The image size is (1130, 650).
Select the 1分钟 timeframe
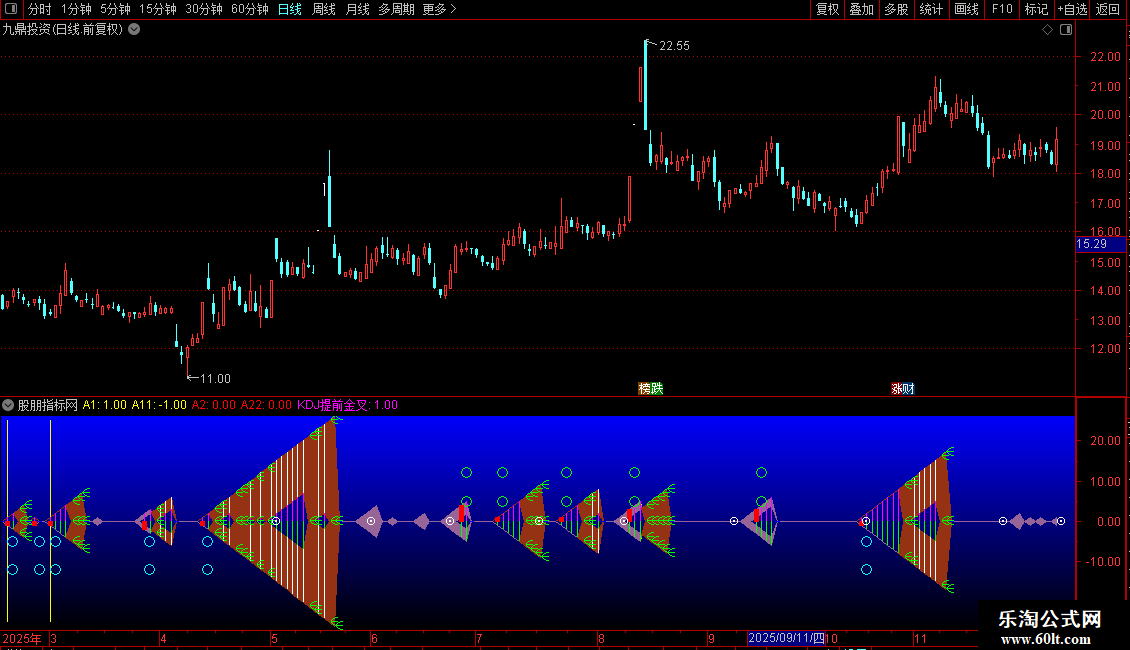pos(76,9)
